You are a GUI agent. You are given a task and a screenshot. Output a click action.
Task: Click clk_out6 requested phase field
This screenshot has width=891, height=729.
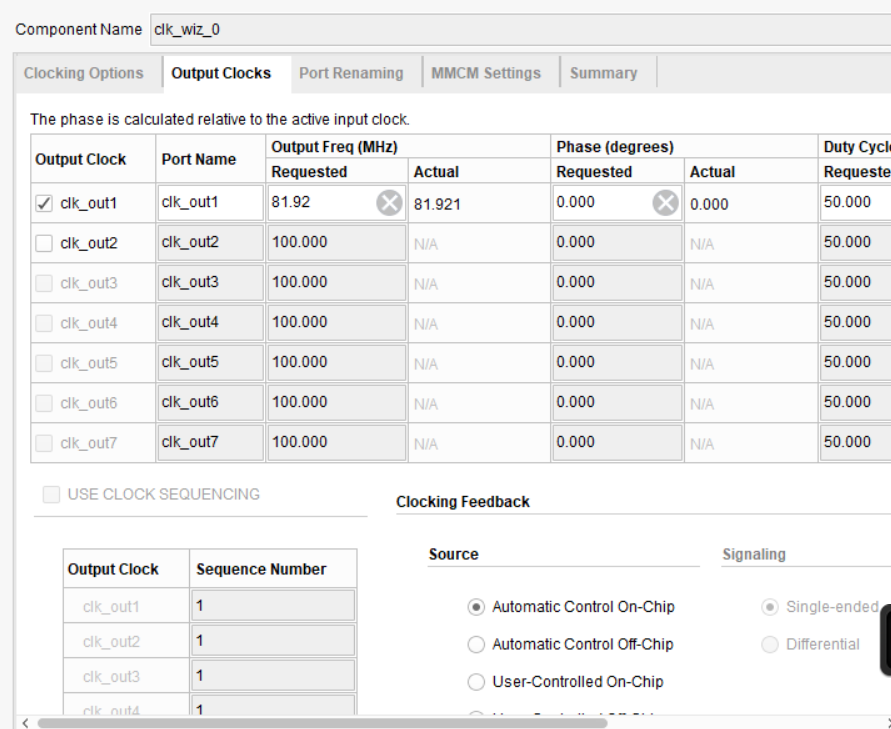coord(617,402)
